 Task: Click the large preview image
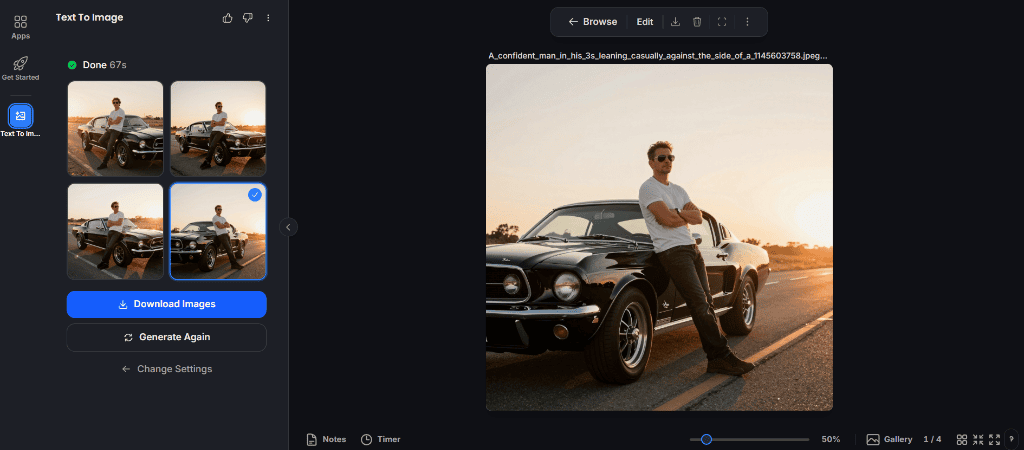tap(659, 237)
